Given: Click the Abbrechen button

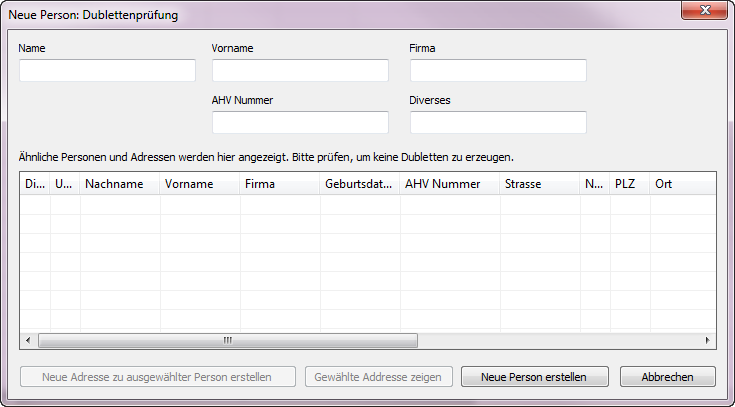Looking at the screenshot, I should (668, 377).
